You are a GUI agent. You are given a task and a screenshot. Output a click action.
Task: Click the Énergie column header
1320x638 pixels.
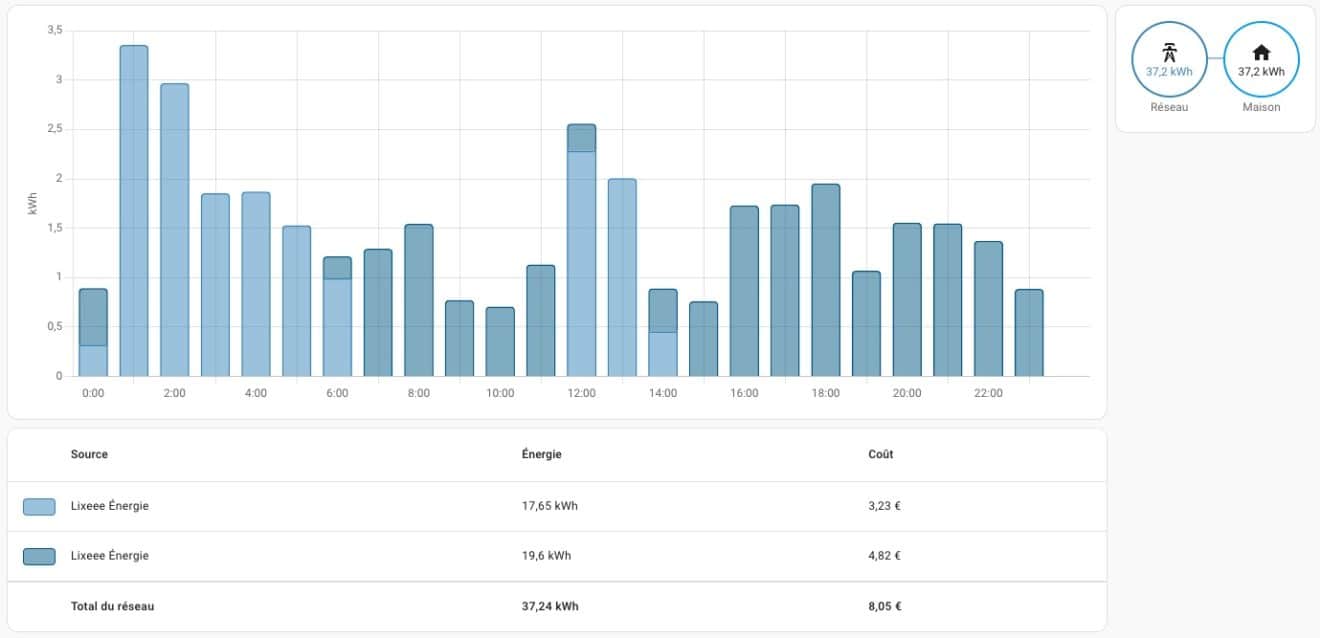click(x=539, y=454)
